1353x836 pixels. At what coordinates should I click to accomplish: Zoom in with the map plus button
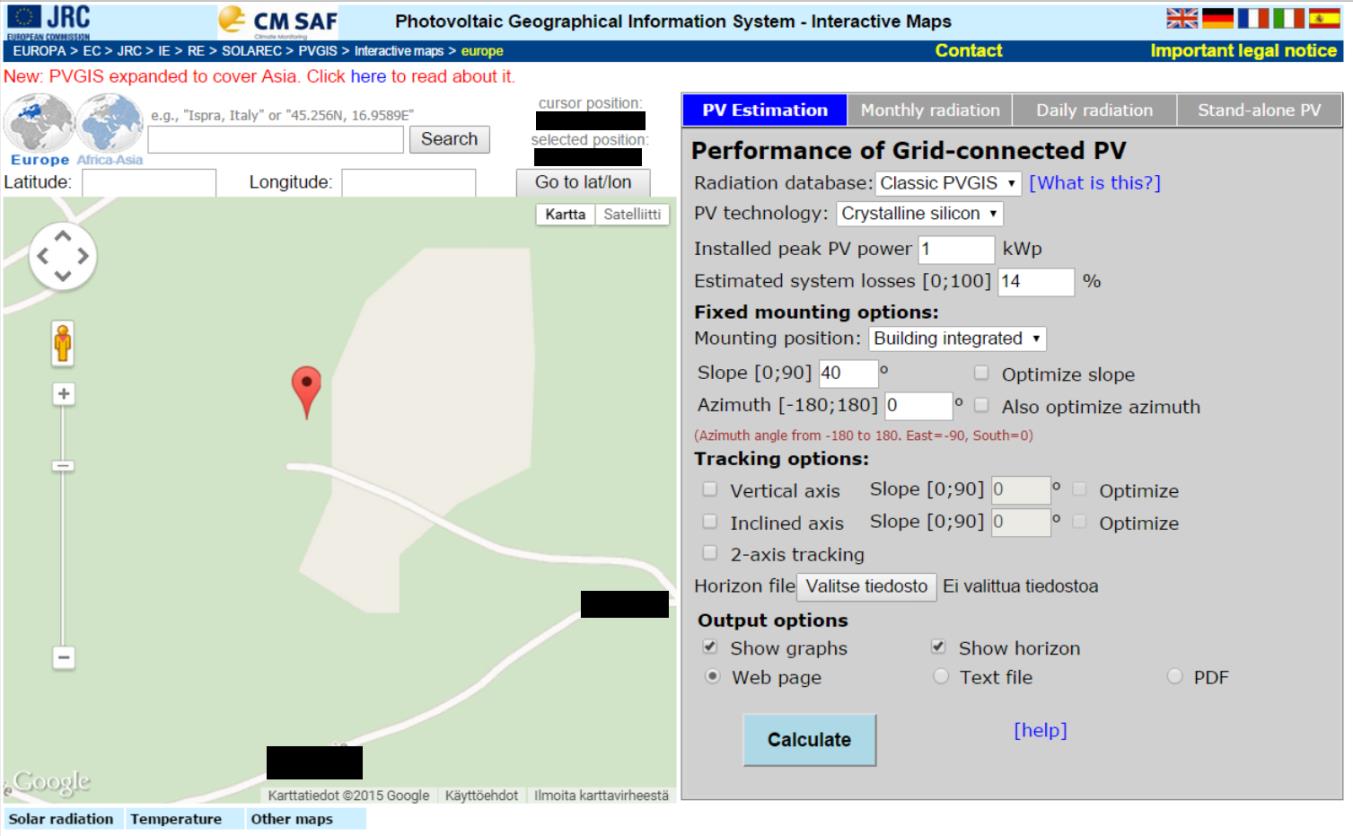pyautogui.click(x=63, y=394)
